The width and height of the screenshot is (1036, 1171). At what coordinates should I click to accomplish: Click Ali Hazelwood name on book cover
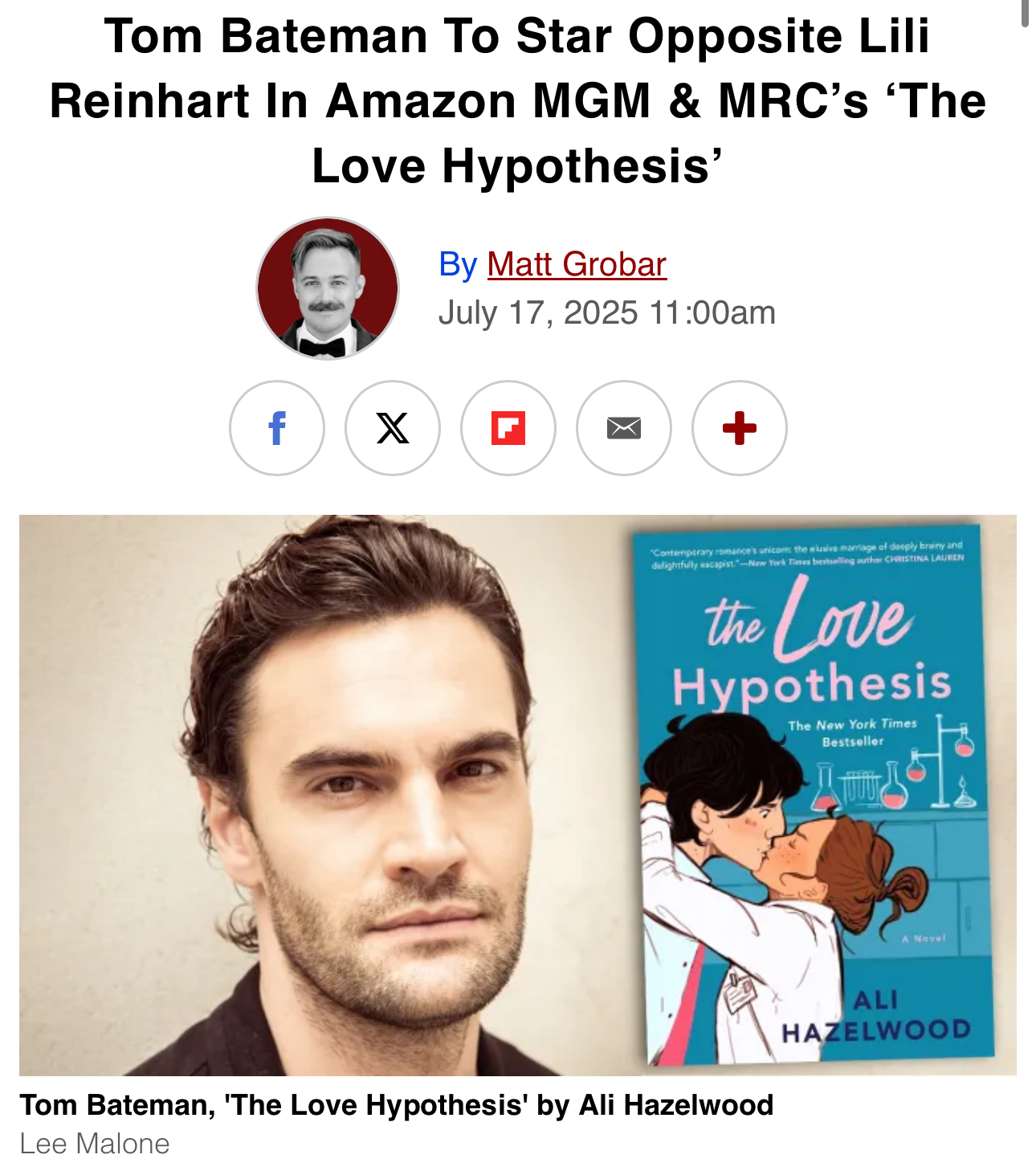point(877,1016)
